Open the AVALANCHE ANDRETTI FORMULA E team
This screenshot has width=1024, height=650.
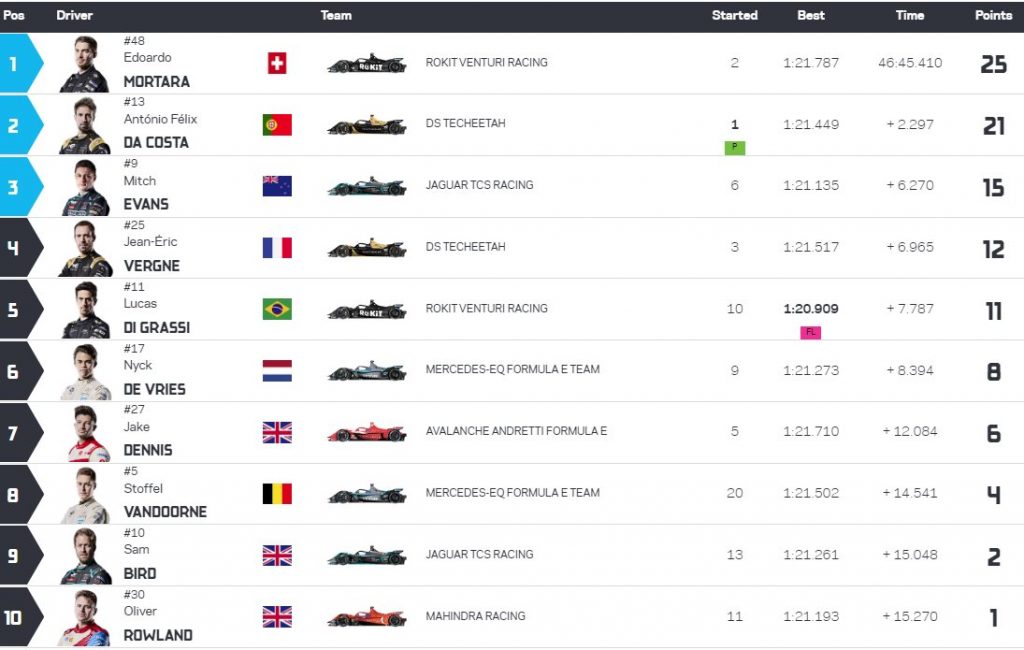coord(516,431)
